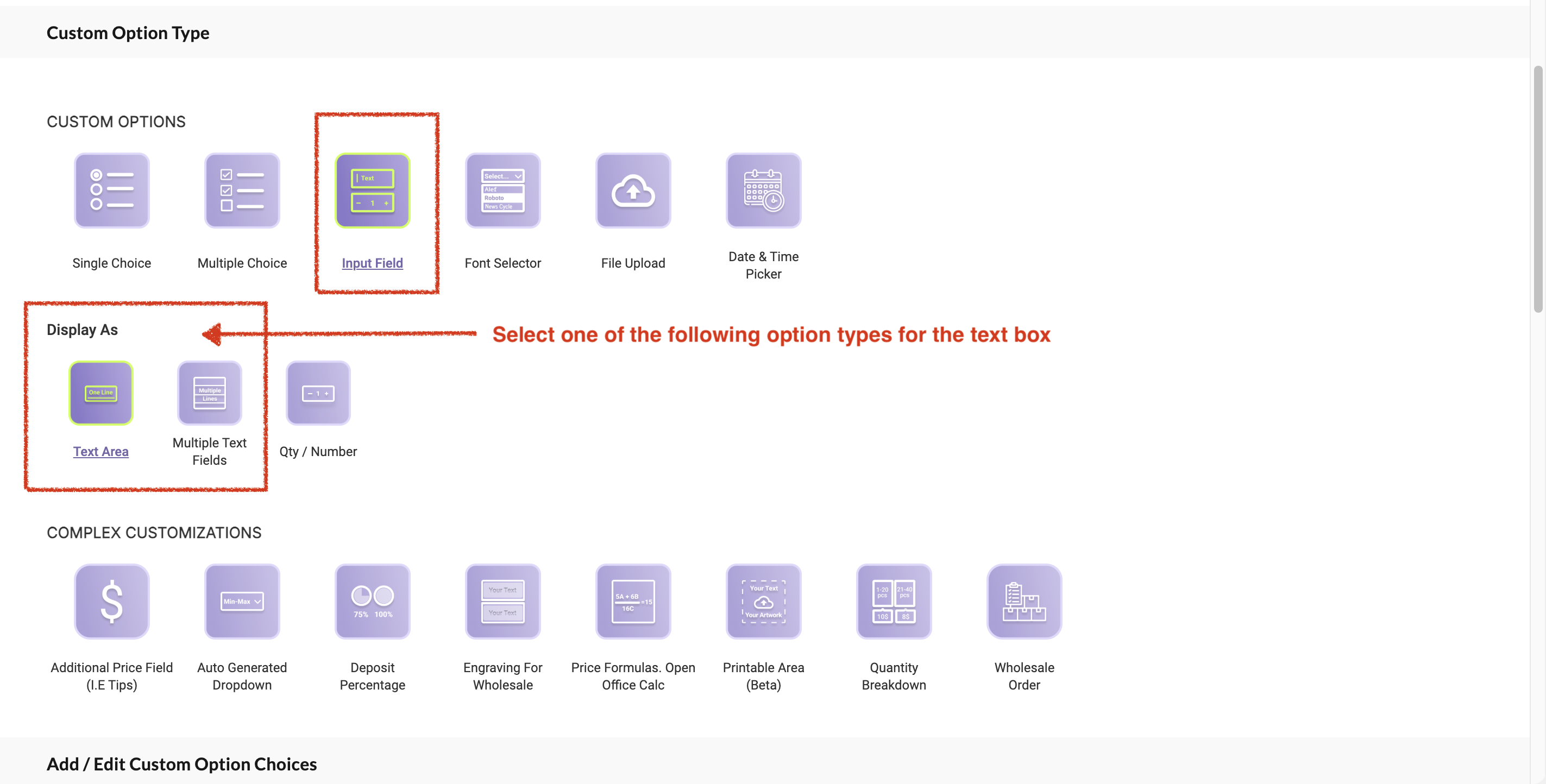Screen dimensions: 1546x784
Task: Click the Input Field link label
Action: 372,263
